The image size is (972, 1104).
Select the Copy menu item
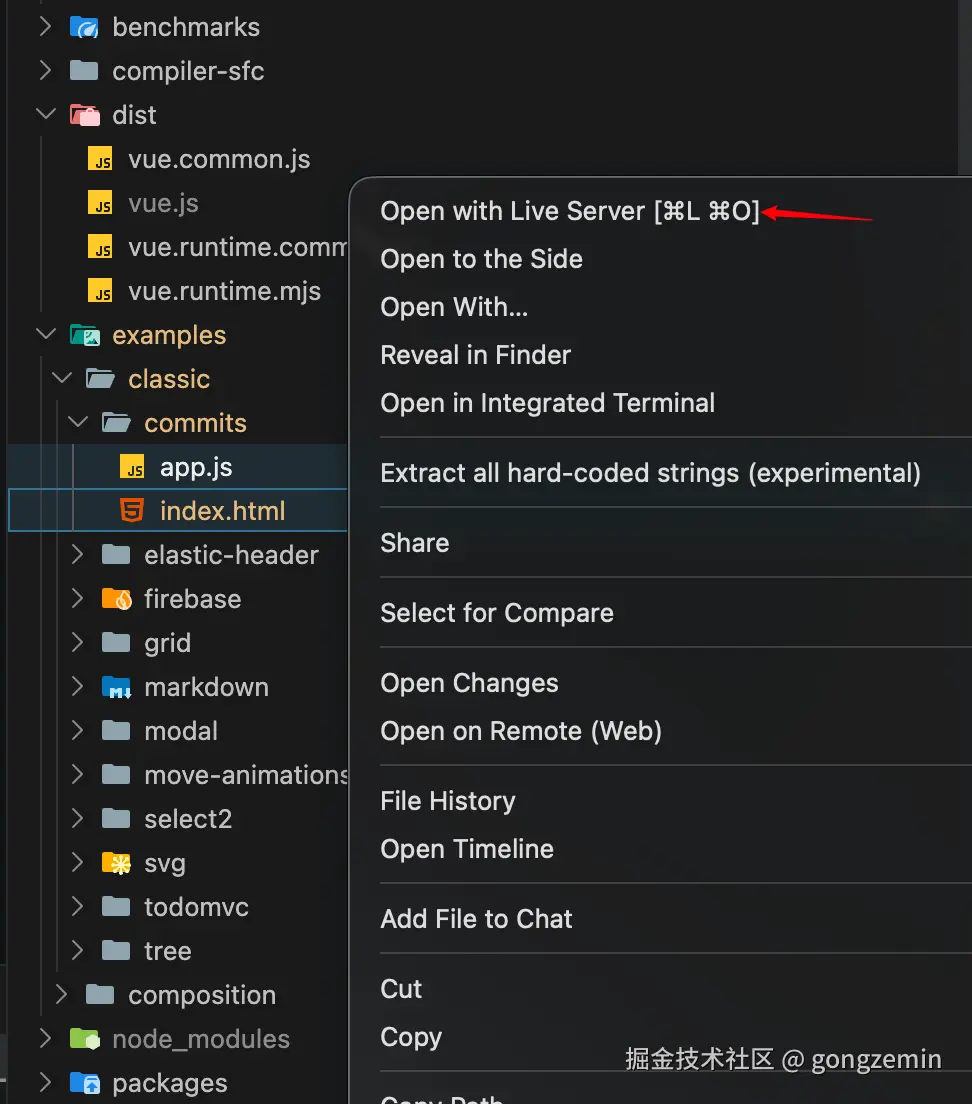[411, 1037]
